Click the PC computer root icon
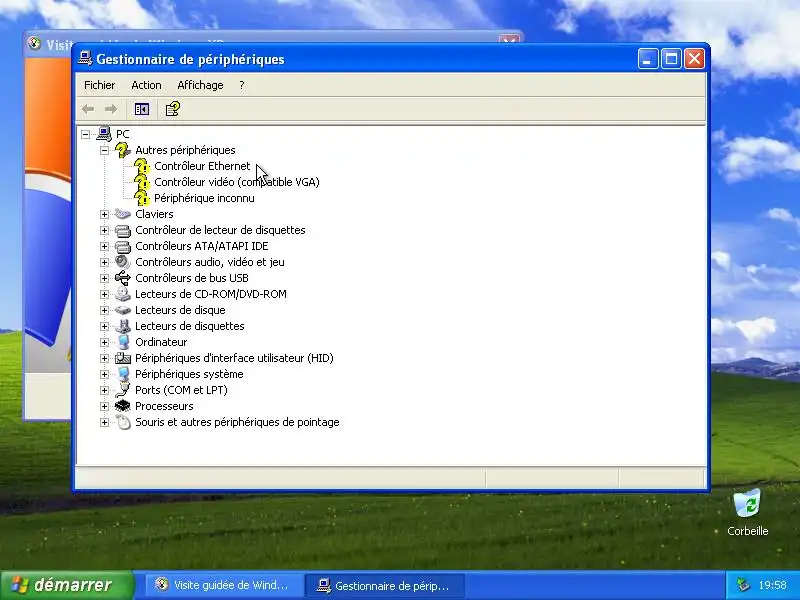 click(104, 134)
